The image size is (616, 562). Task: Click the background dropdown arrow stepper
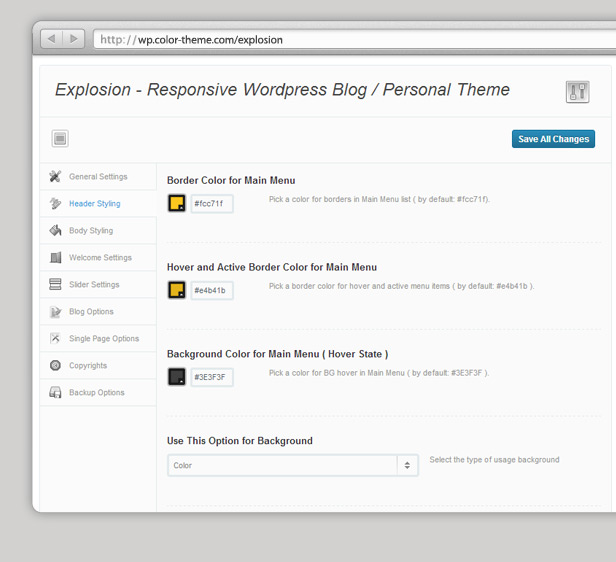pyautogui.click(x=407, y=465)
